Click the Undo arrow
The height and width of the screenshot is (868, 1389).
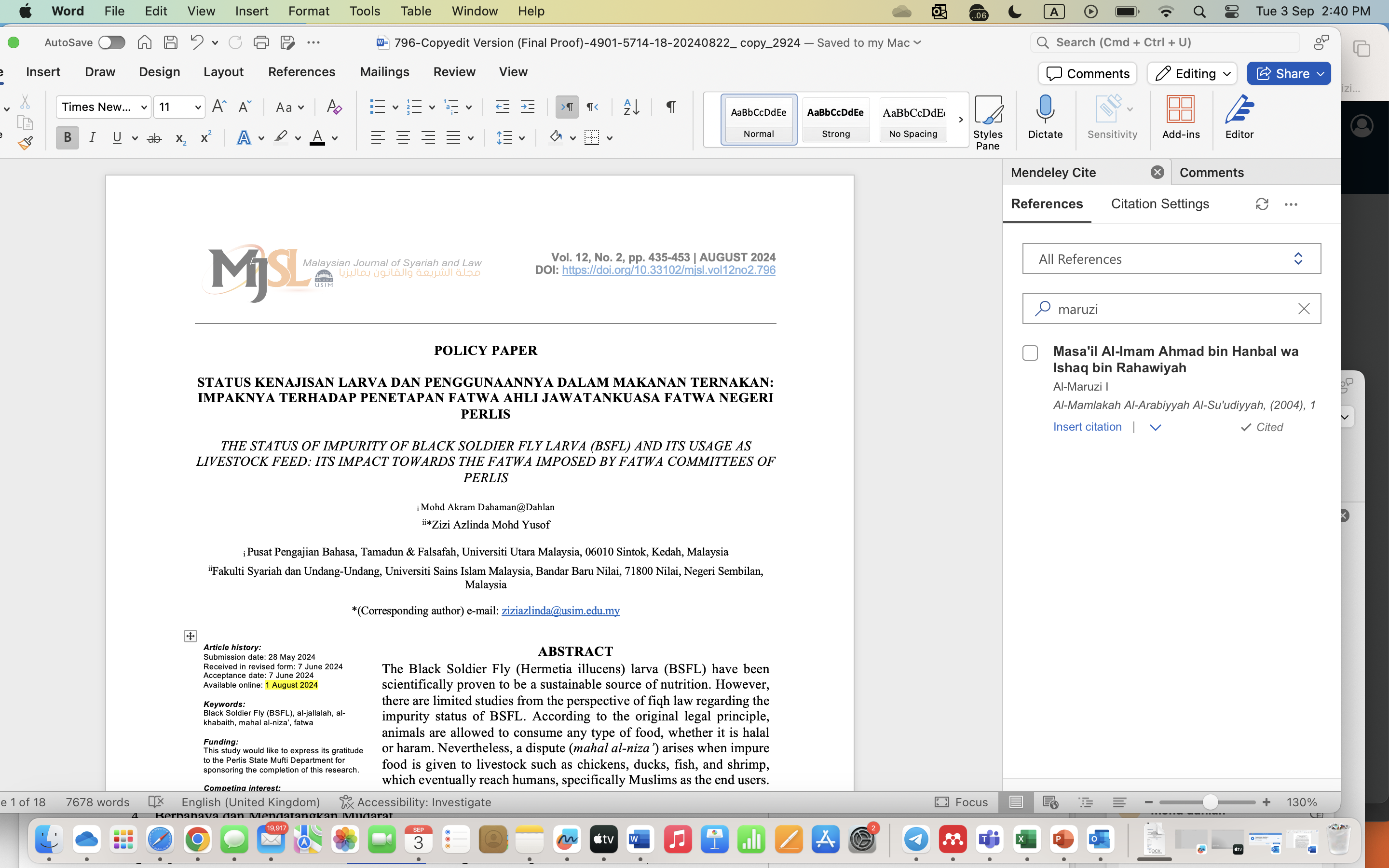[197, 42]
